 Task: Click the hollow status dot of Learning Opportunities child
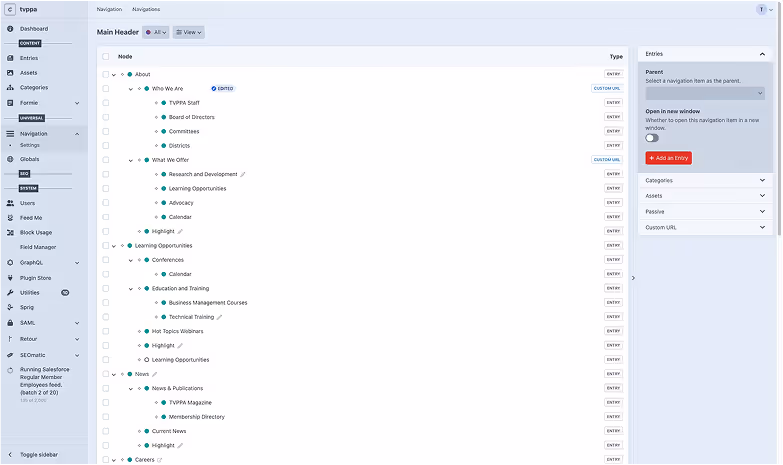146,360
